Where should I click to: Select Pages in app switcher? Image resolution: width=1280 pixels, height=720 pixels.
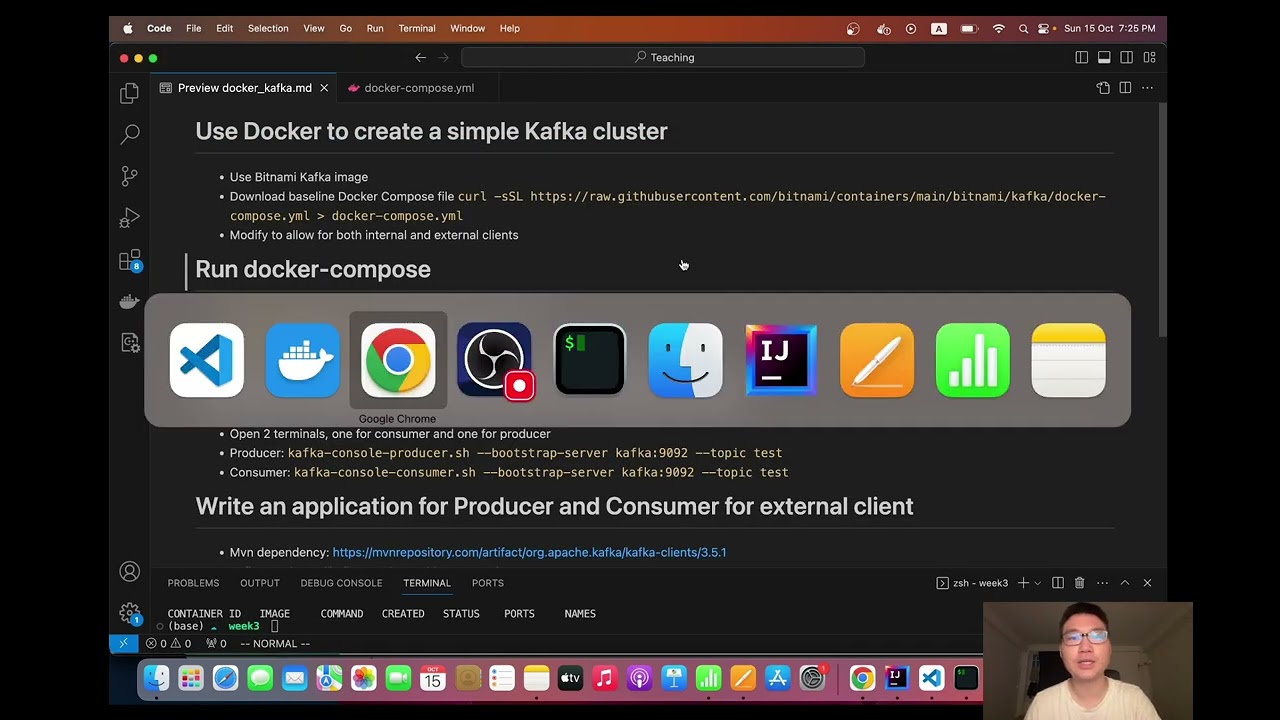pyautogui.click(x=877, y=360)
